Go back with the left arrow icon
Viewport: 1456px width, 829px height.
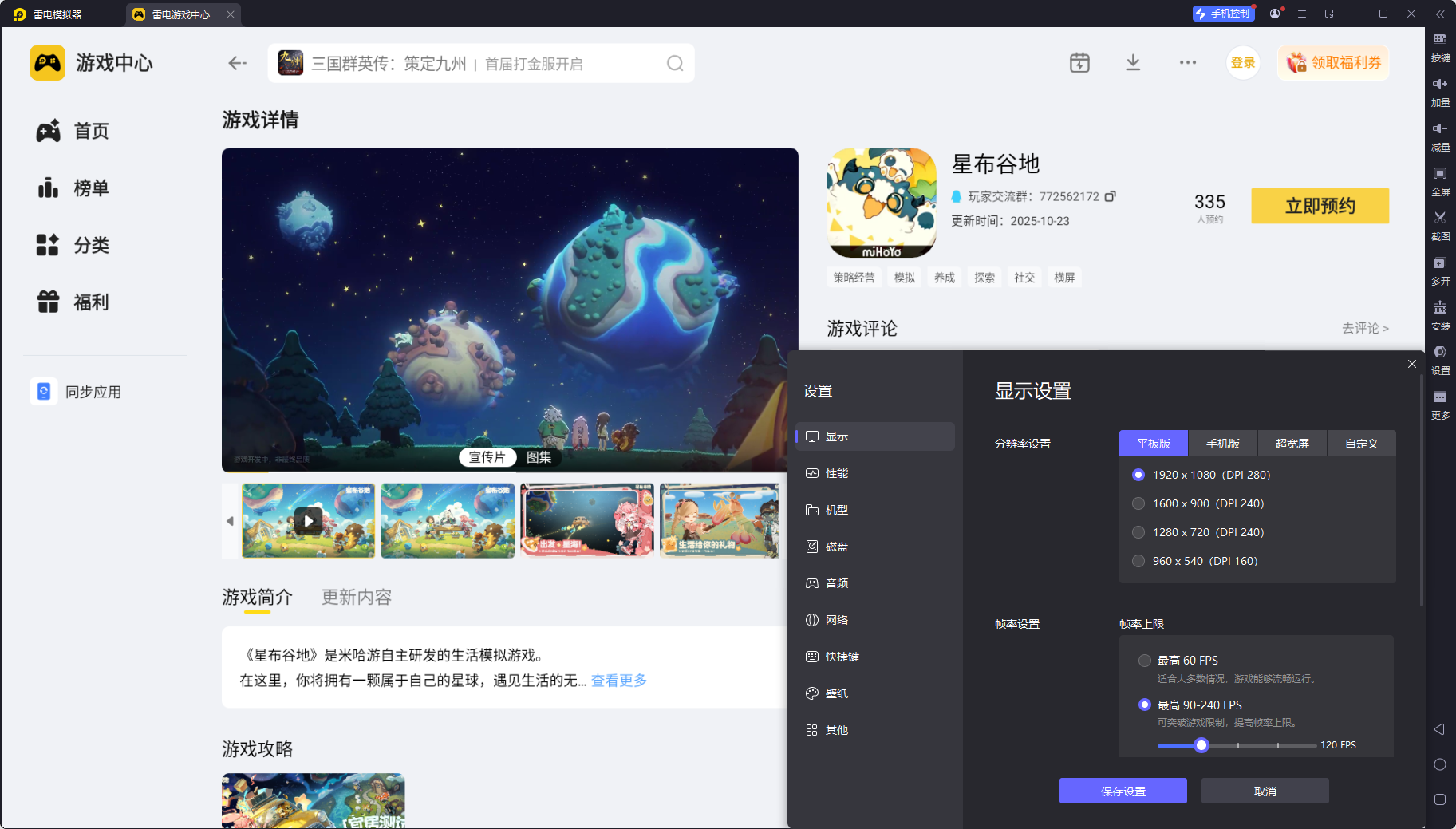[237, 63]
